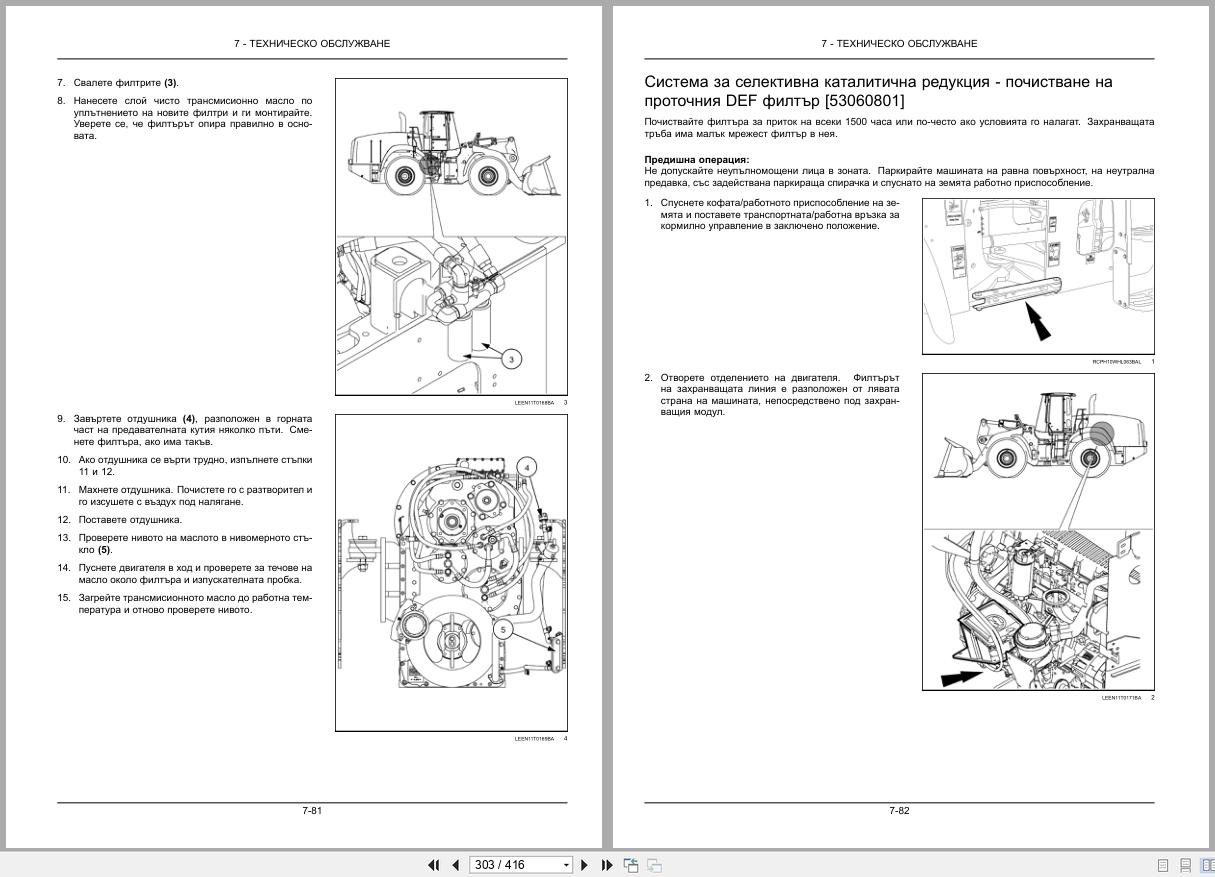This screenshot has height=877, width=1215.
Task: Click step 8 text 'Нанесете слой чисто трансмисионно масло'
Action: [x=193, y=118]
